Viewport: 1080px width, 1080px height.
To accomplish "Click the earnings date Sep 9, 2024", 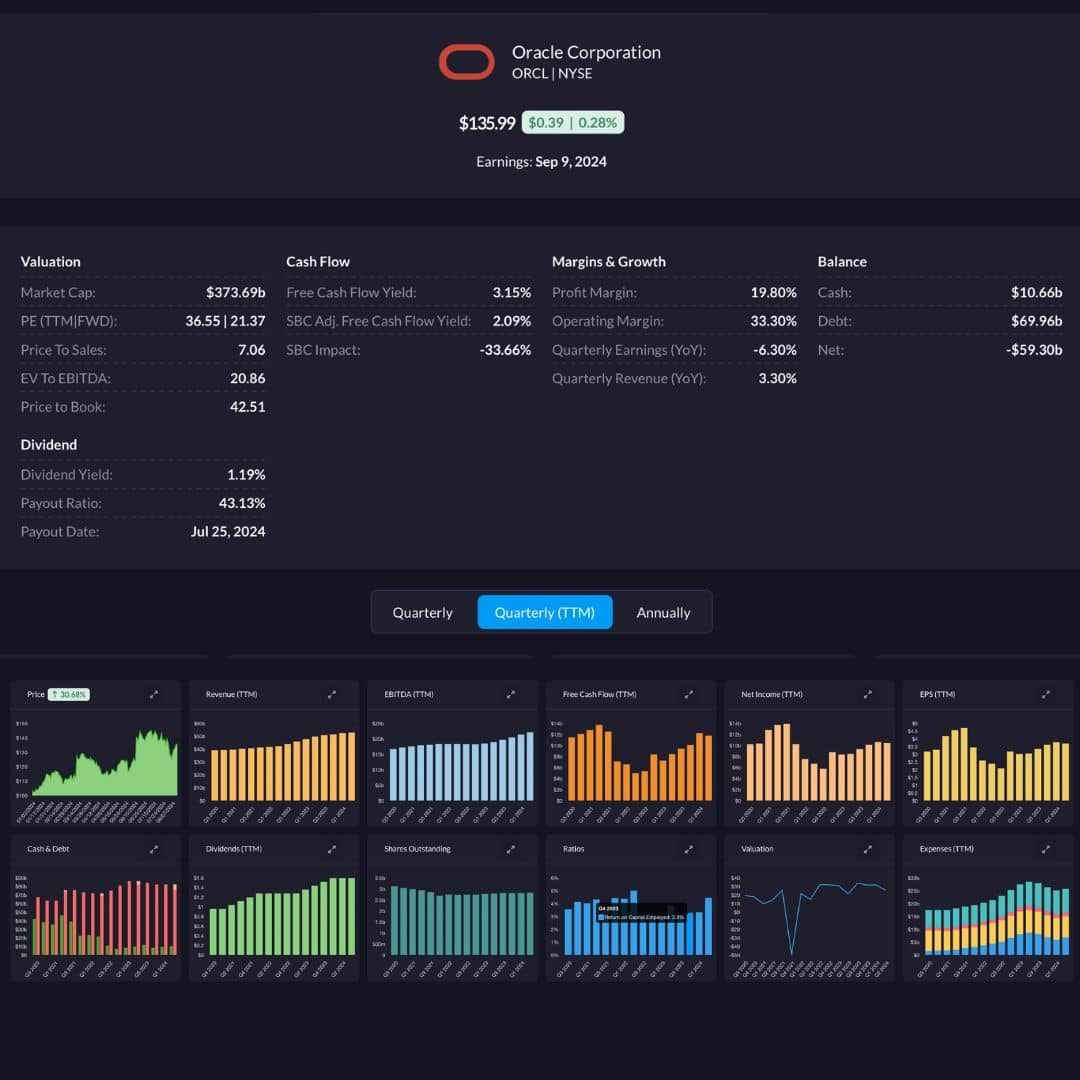I will (x=571, y=162).
